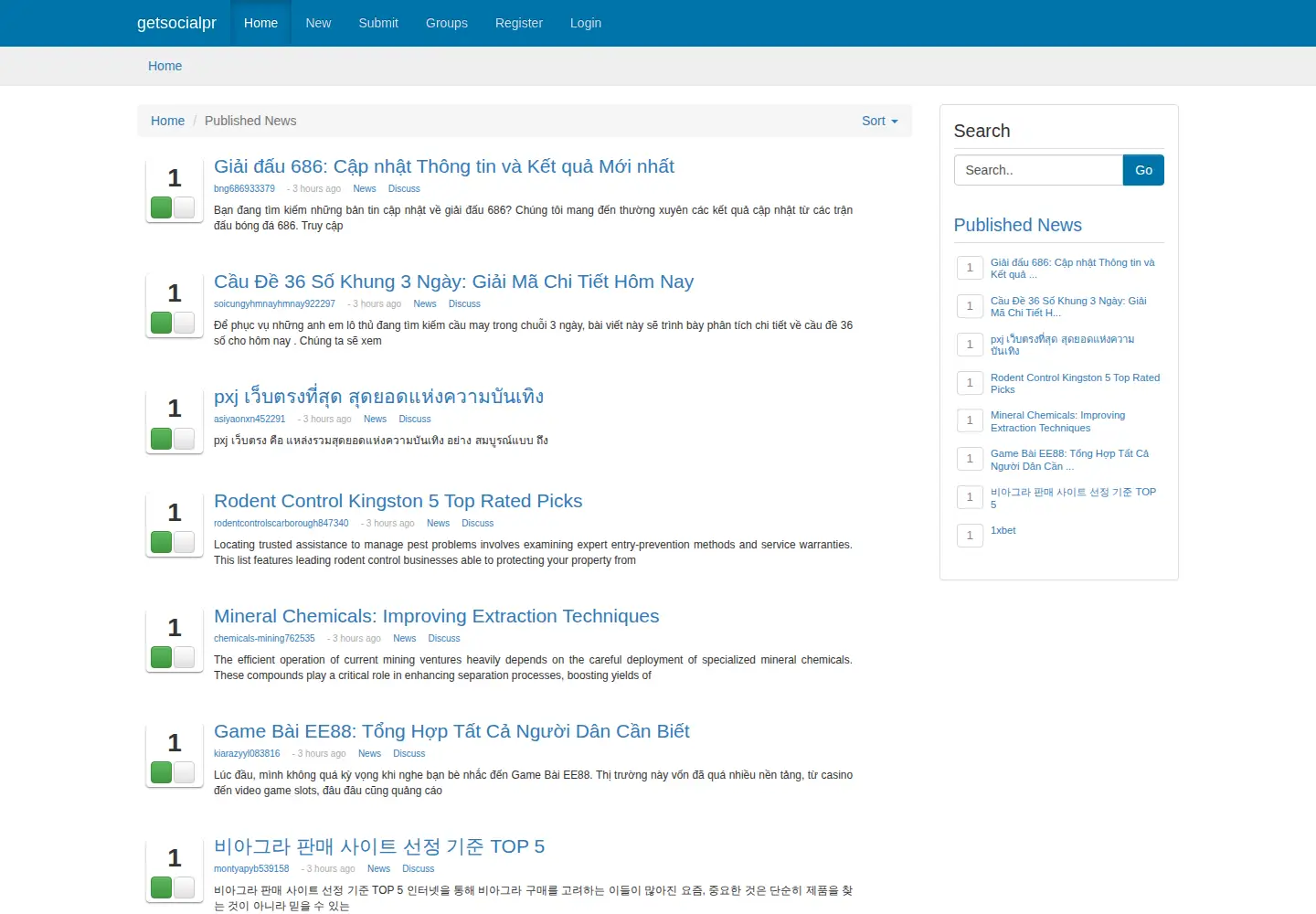Open sidebar link Cầu Đề 36 Số Khung
1316x914 pixels.
1068,307
